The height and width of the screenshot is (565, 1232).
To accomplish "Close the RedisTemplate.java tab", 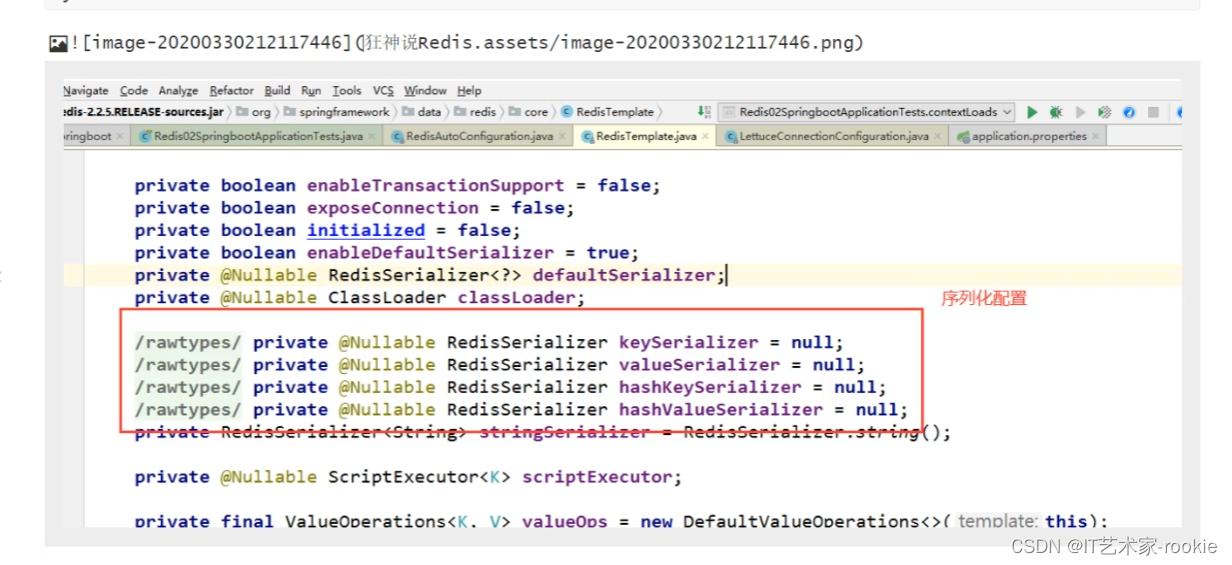I will 705,136.
